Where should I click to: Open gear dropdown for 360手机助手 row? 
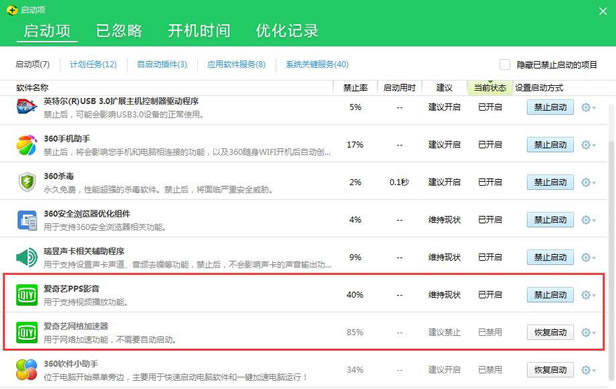(x=588, y=145)
